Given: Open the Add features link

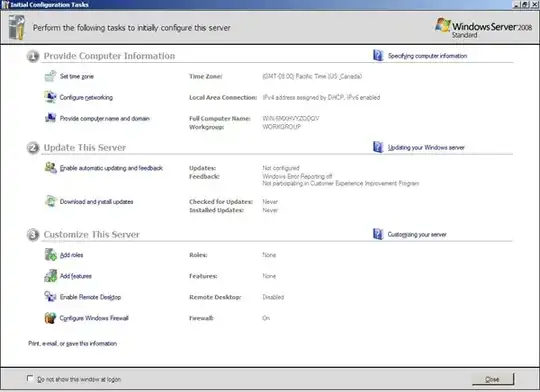Looking at the screenshot, I should [76, 276].
